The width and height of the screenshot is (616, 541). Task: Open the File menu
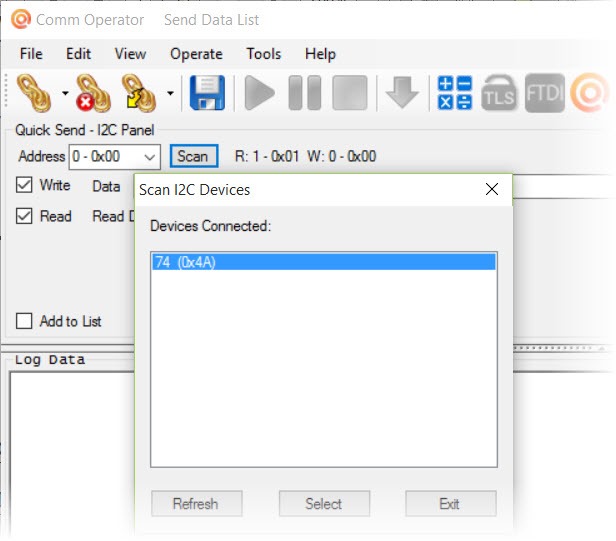pos(31,54)
